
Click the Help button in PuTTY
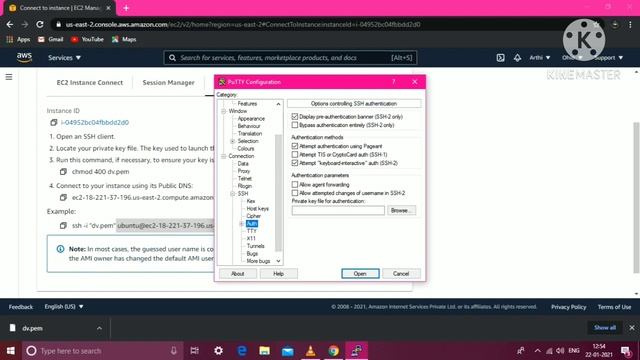pyautogui.click(x=278, y=274)
